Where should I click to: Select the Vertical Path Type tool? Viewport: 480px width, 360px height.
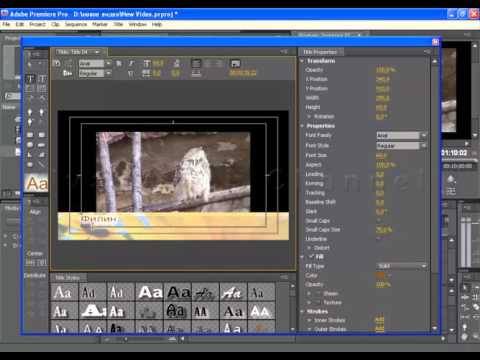(42, 98)
